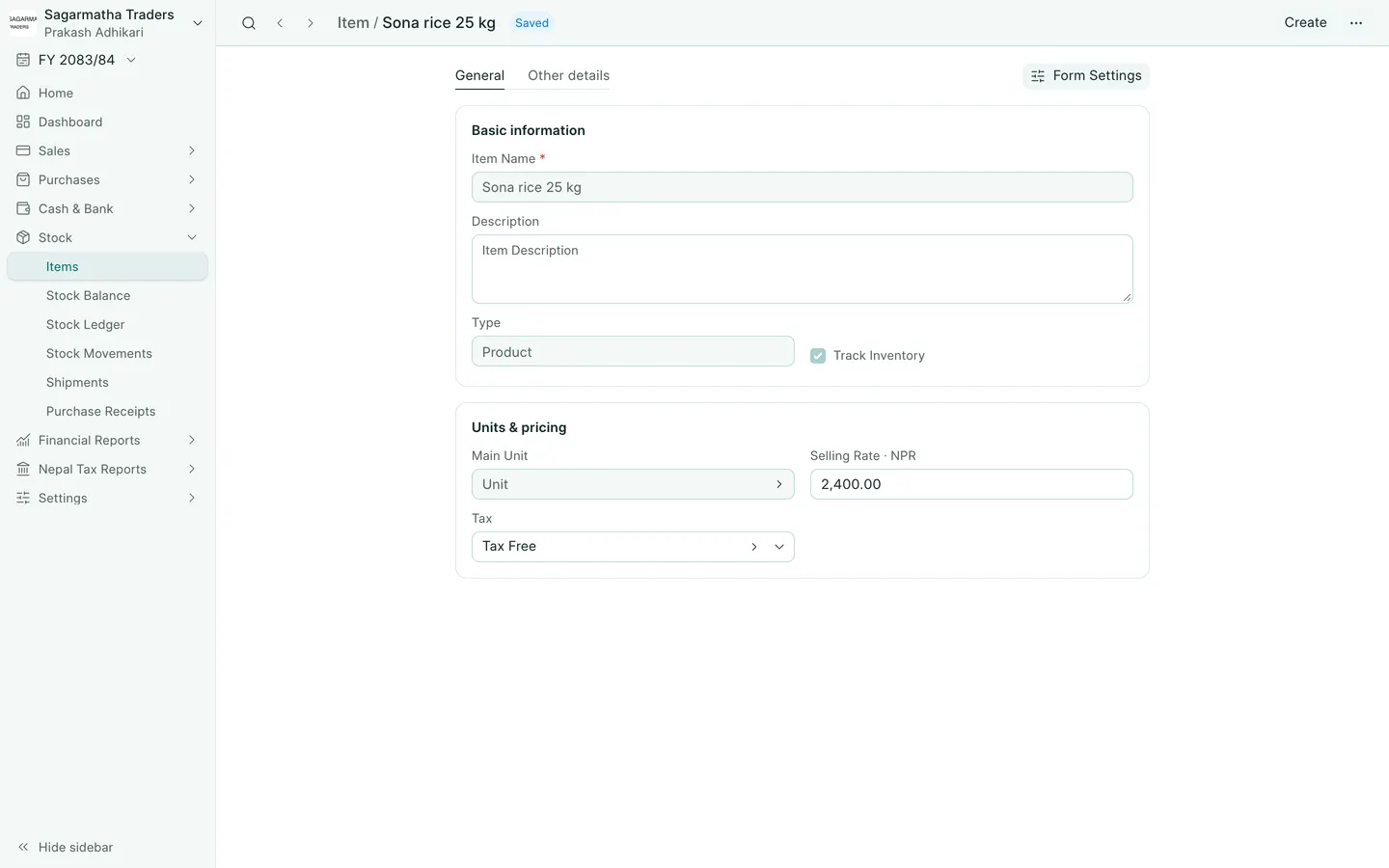Image resolution: width=1389 pixels, height=868 pixels.
Task: Click the Saved status badge
Action: pyautogui.click(x=531, y=23)
